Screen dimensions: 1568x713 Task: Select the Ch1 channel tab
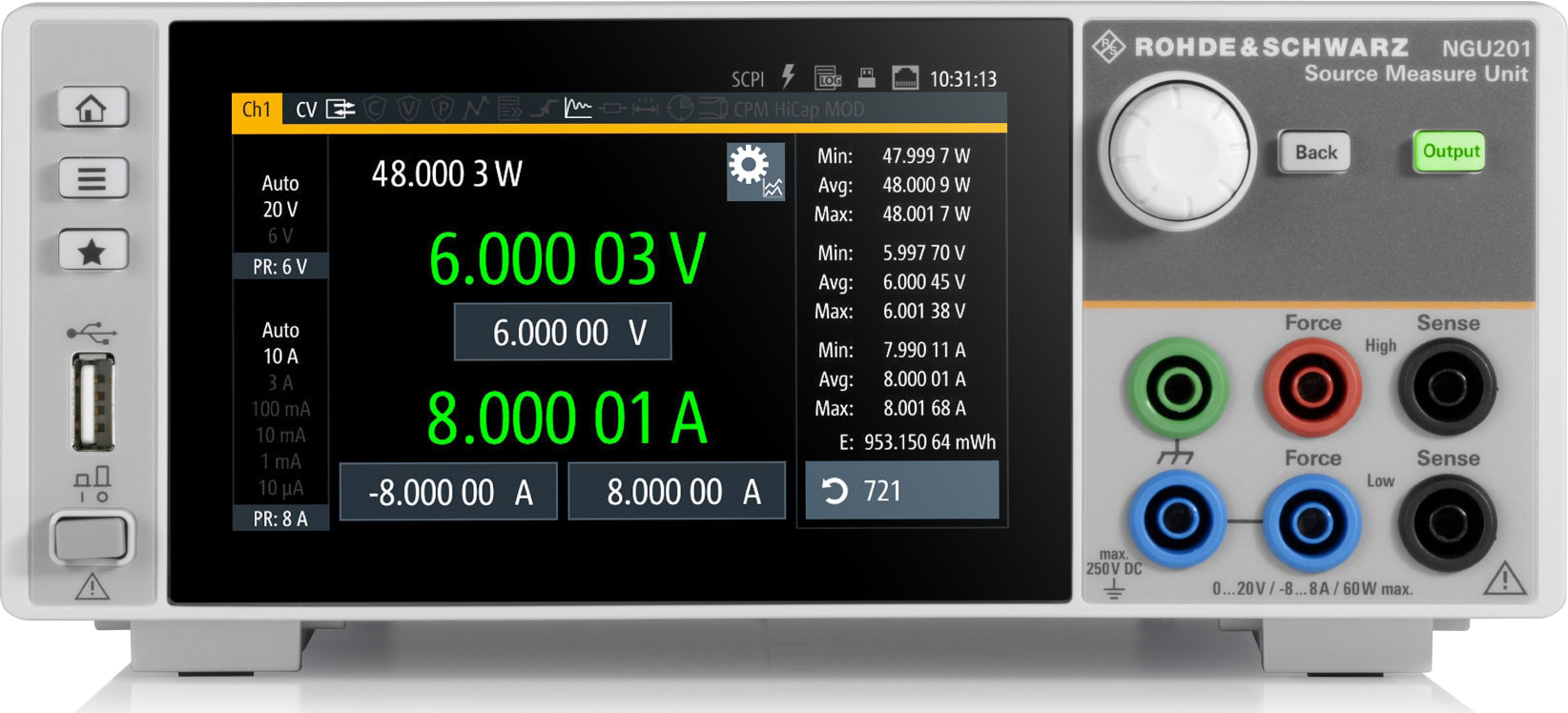(257, 110)
